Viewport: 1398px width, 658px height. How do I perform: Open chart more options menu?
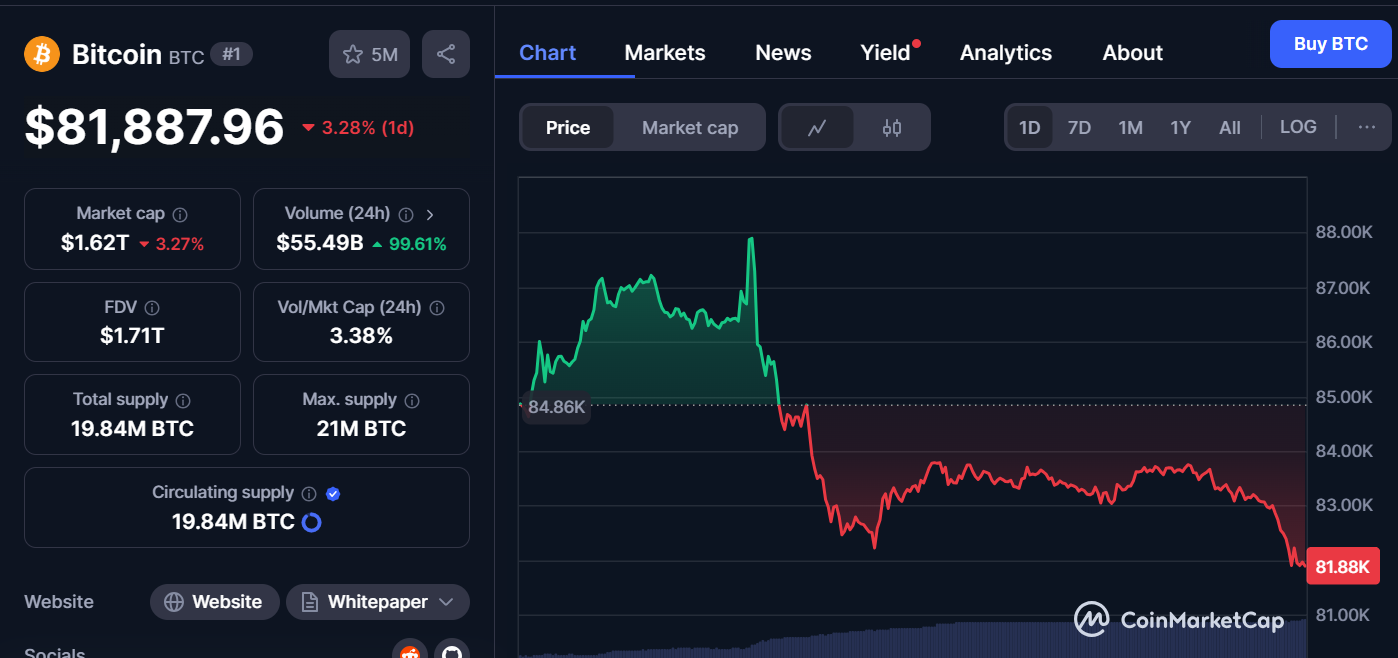pos(1367,127)
